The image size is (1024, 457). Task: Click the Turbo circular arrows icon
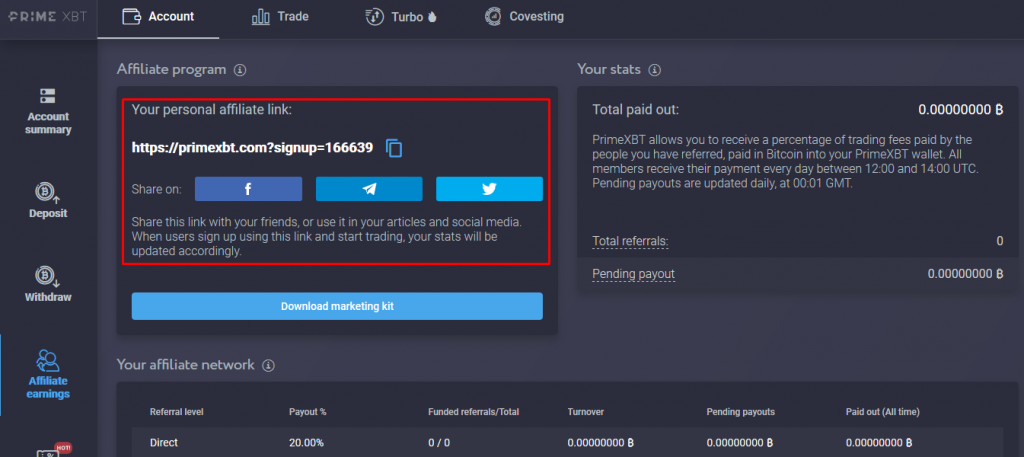[374, 17]
